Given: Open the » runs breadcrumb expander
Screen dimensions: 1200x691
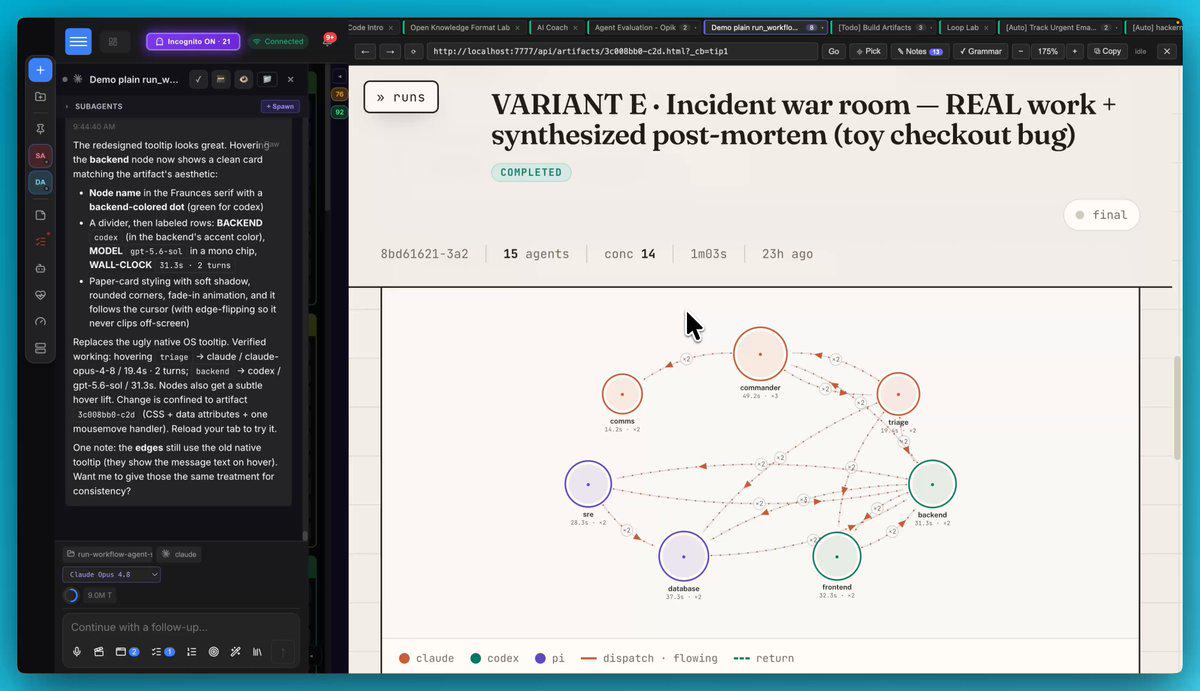Looking at the screenshot, I should pos(401,97).
